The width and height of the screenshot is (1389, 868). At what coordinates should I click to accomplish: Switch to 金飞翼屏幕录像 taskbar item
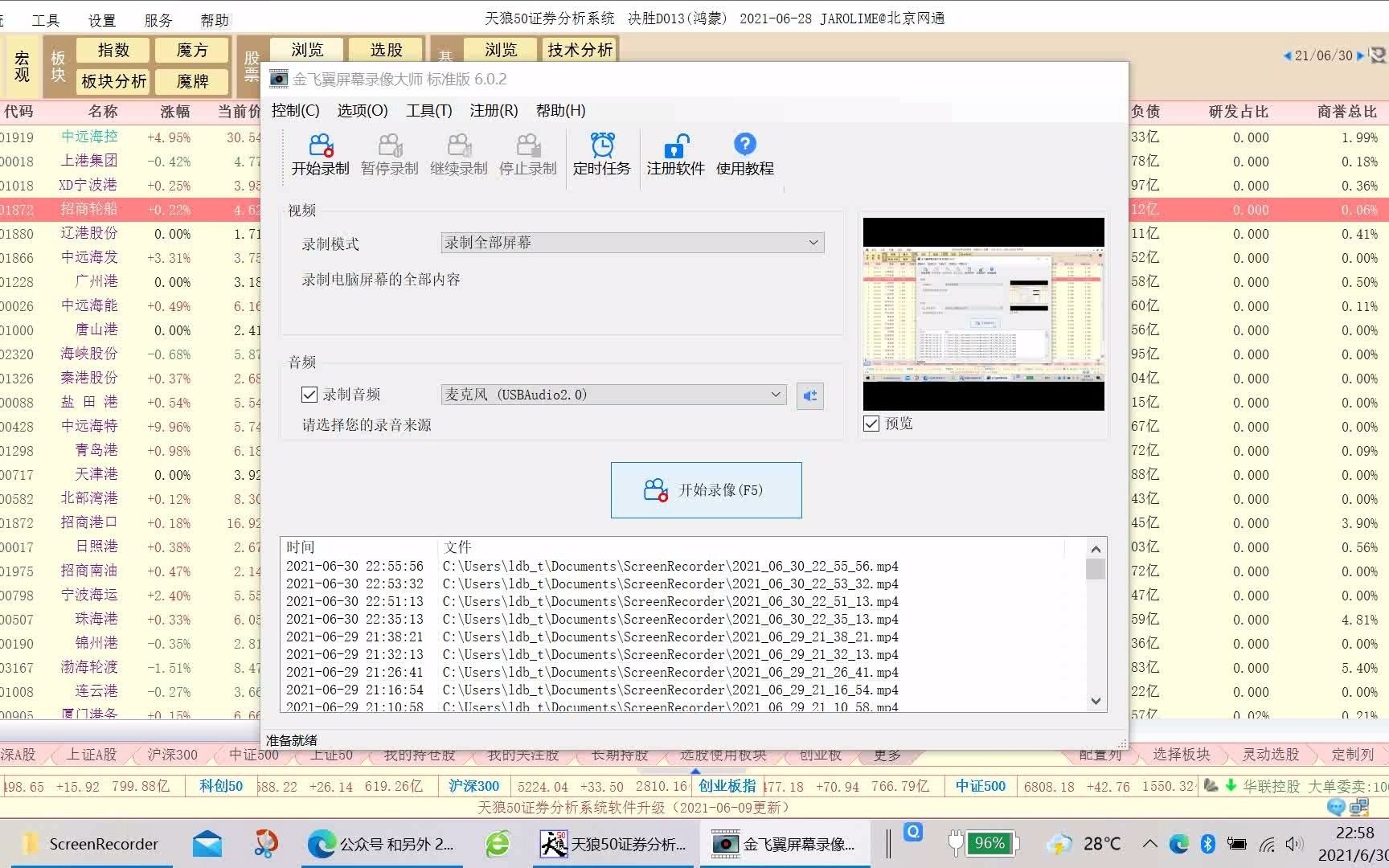point(785,844)
